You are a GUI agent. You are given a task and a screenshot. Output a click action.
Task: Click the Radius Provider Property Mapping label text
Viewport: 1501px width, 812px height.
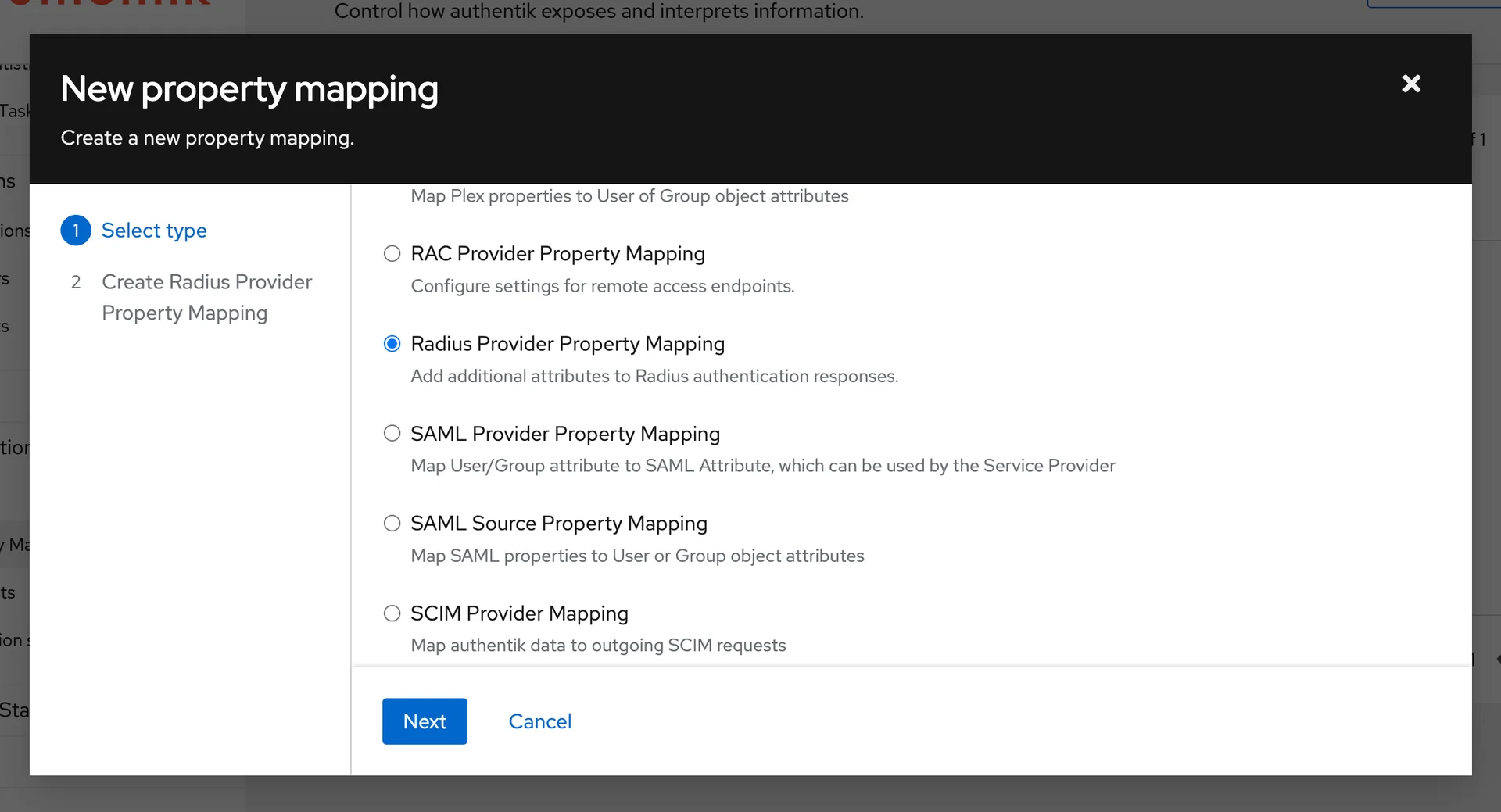pos(568,344)
